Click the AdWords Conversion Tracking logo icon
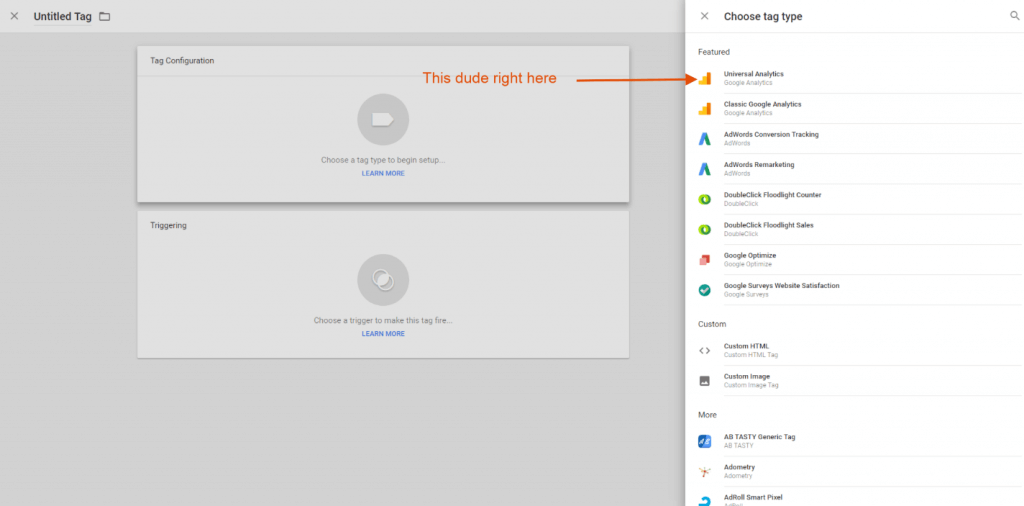This screenshot has height=506, width=1024. (705, 138)
